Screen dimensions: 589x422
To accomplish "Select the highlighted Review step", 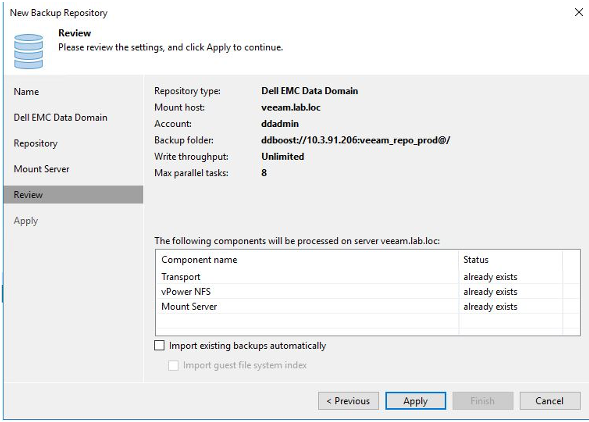I will (74, 195).
